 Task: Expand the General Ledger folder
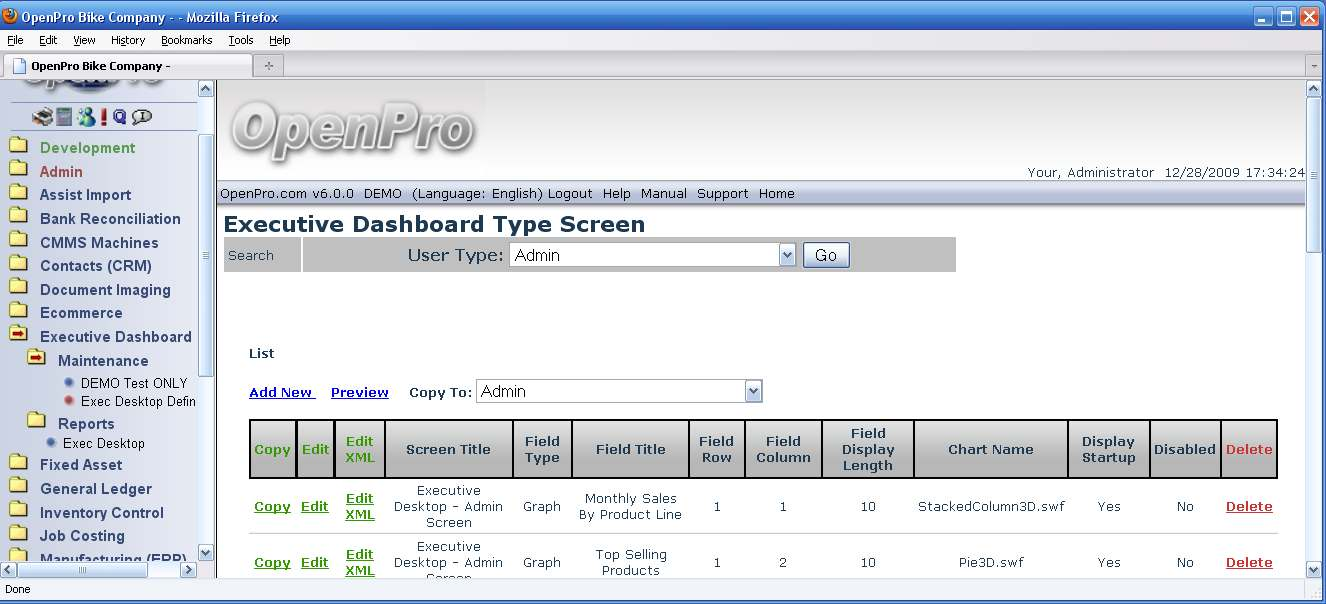click(18, 487)
